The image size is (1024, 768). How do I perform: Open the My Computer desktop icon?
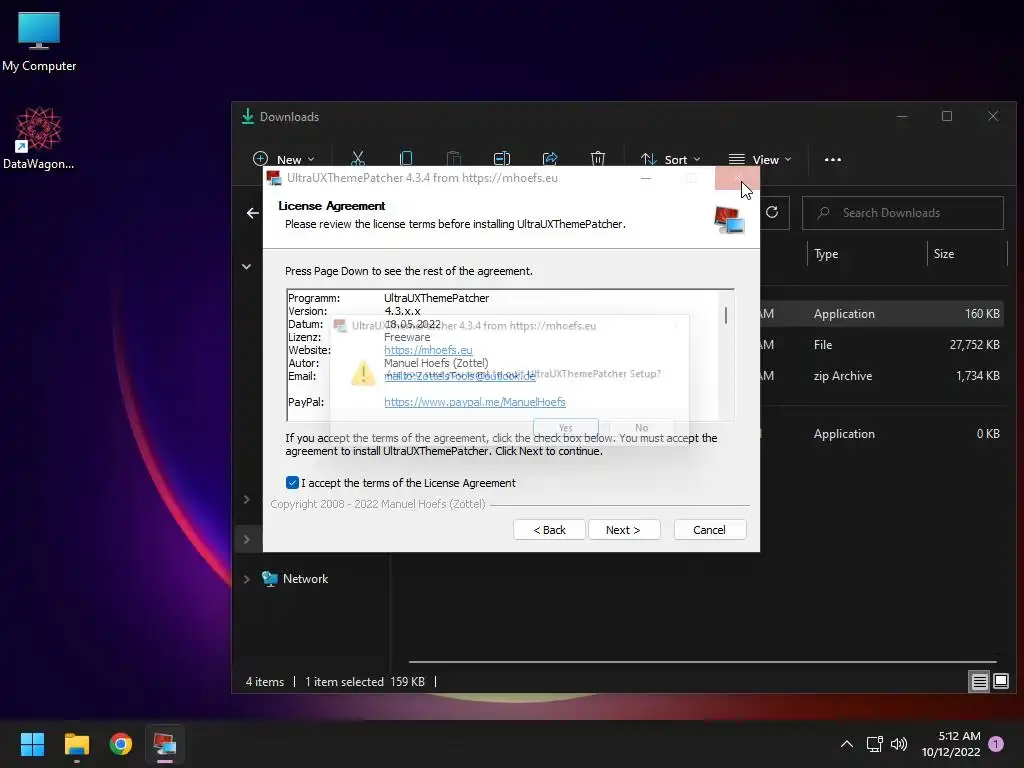pyautogui.click(x=39, y=42)
